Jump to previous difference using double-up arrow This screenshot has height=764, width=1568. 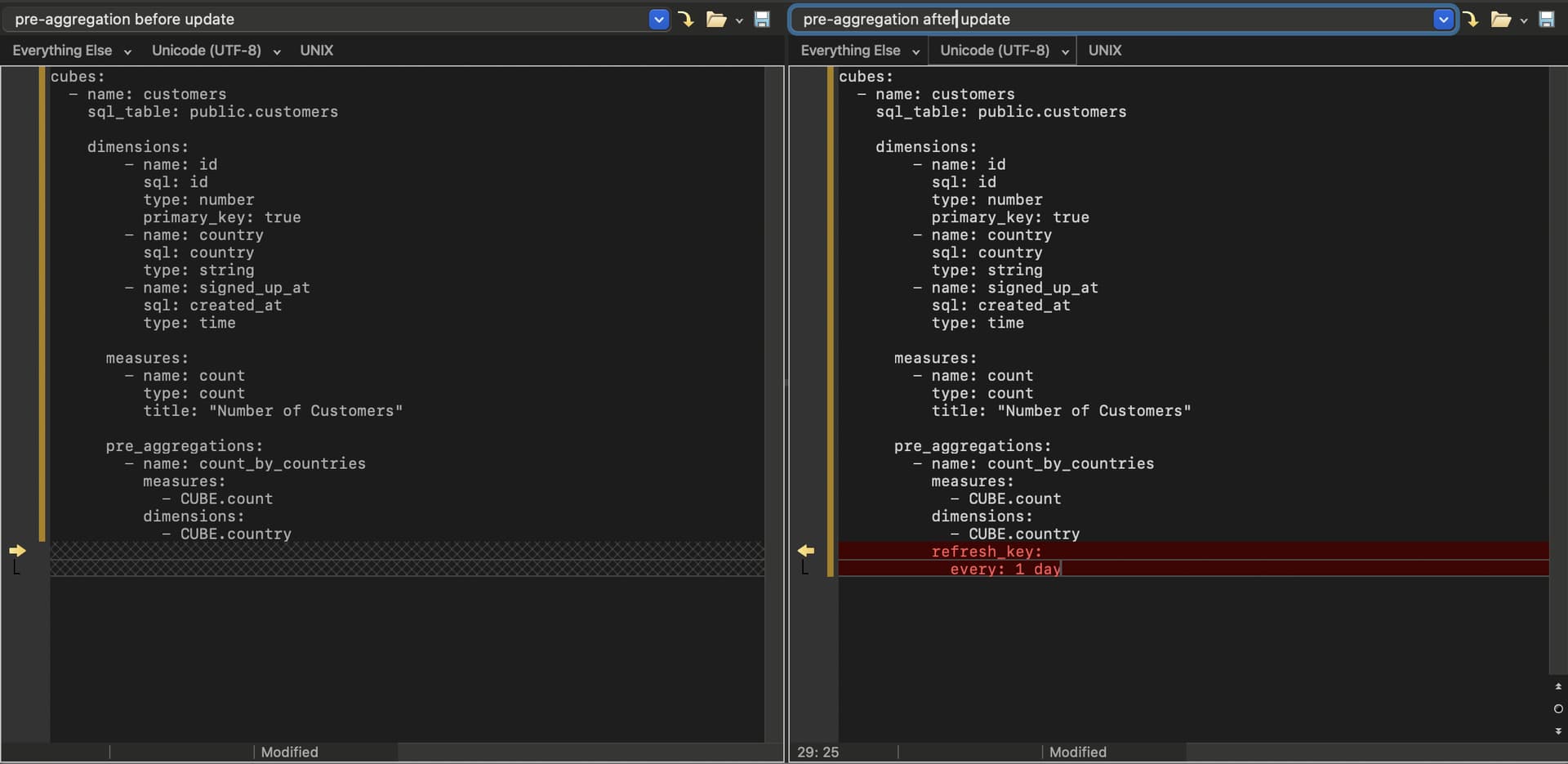click(1558, 686)
